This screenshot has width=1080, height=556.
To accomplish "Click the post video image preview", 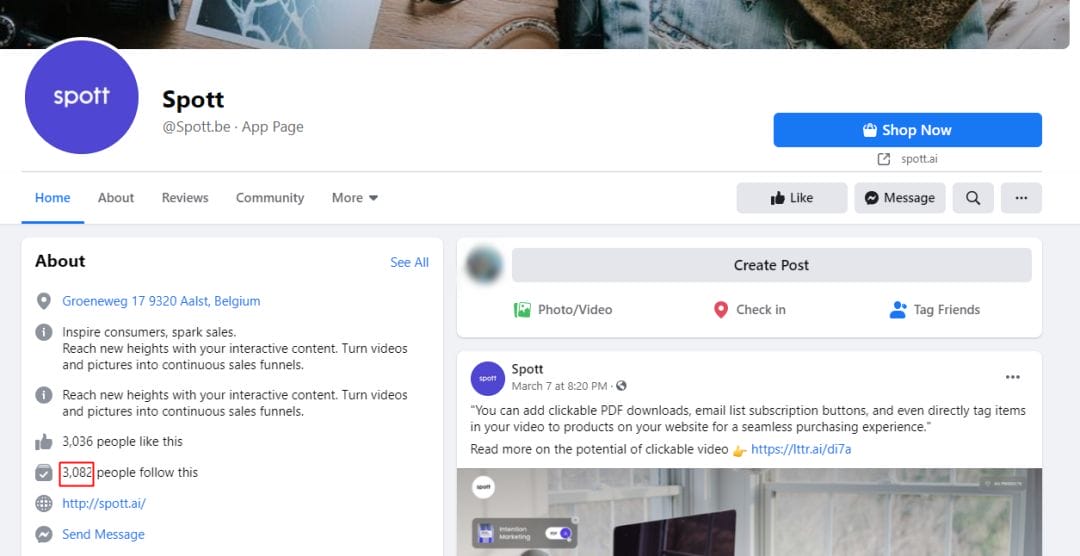I will click(749, 512).
